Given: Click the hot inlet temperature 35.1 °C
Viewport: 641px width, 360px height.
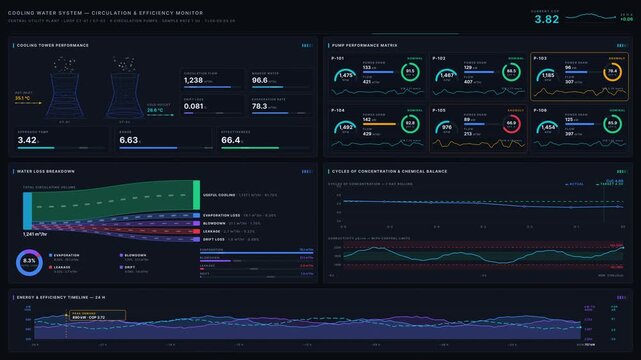Looking at the screenshot, I should tap(22, 98).
